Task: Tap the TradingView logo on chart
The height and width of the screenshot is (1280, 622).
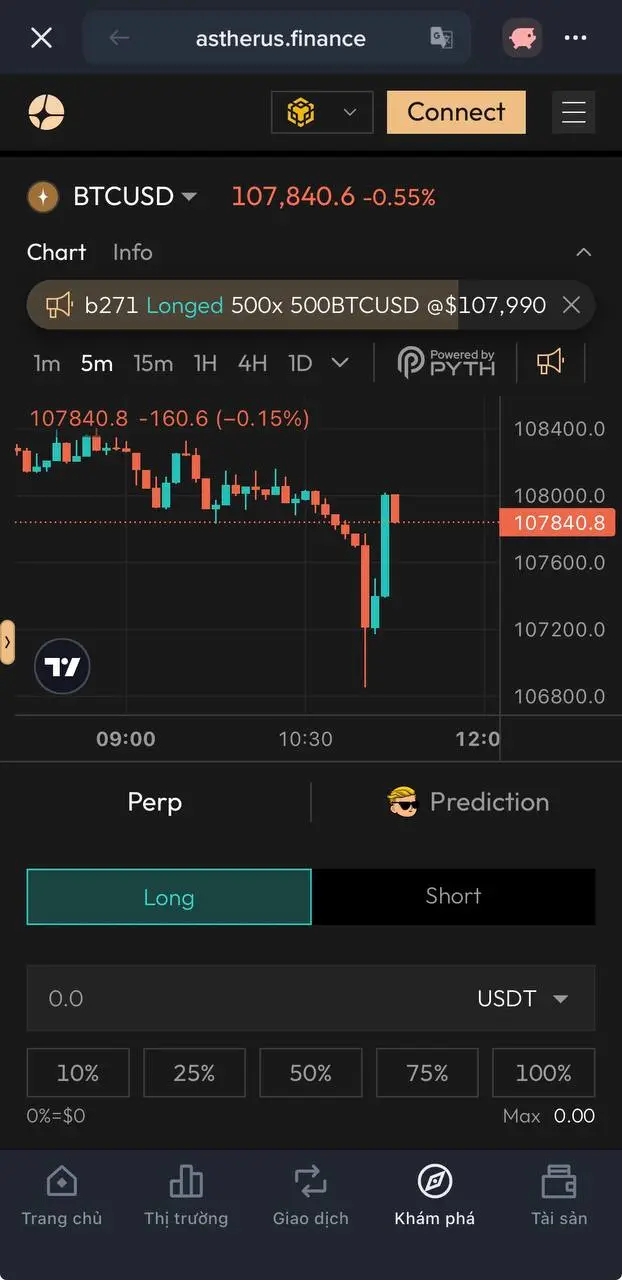Action: [x=62, y=667]
